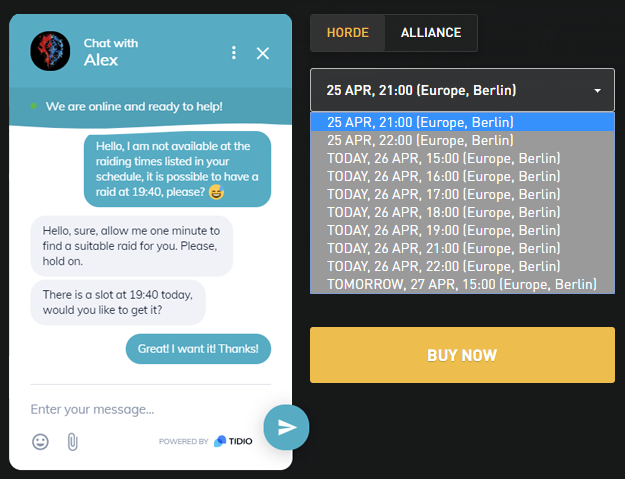Image resolution: width=625 pixels, height=479 pixels.
Task: Click the Buy Now button
Action: click(x=462, y=355)
